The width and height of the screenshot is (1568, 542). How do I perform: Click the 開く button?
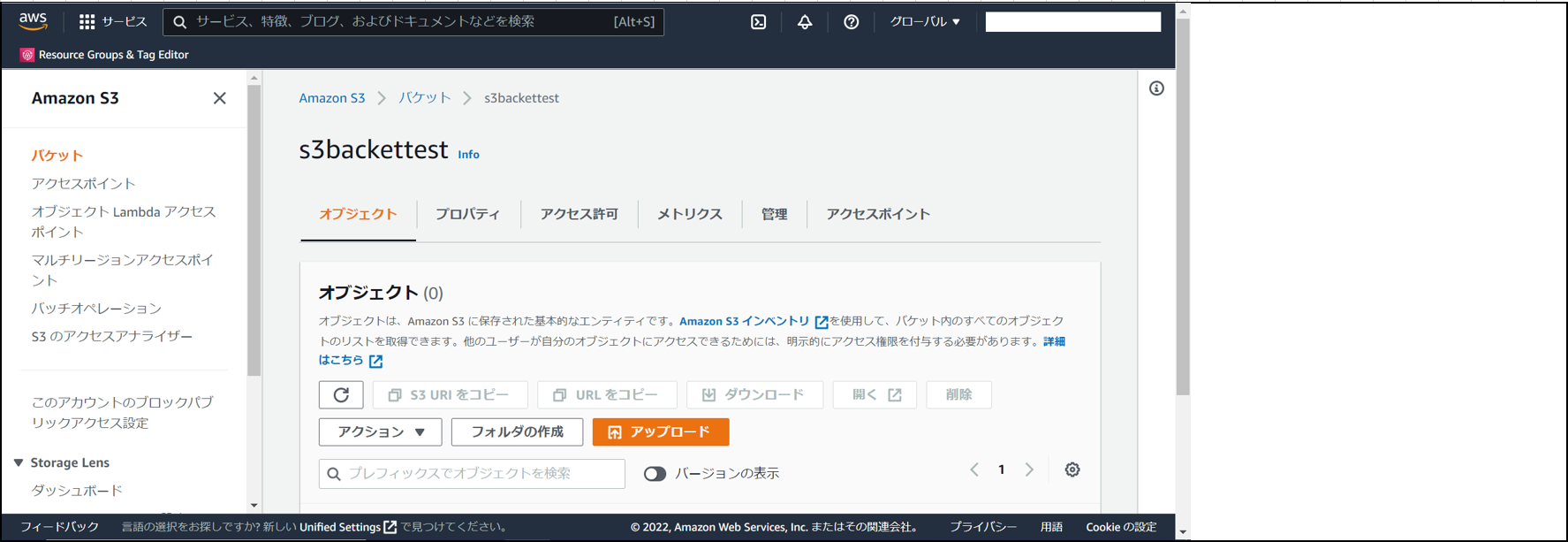coord(875,394)
